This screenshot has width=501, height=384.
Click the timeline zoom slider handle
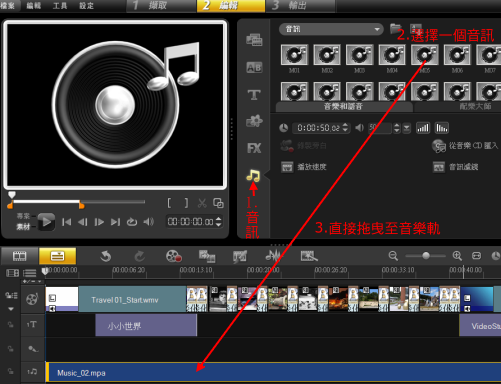(426, 256)
